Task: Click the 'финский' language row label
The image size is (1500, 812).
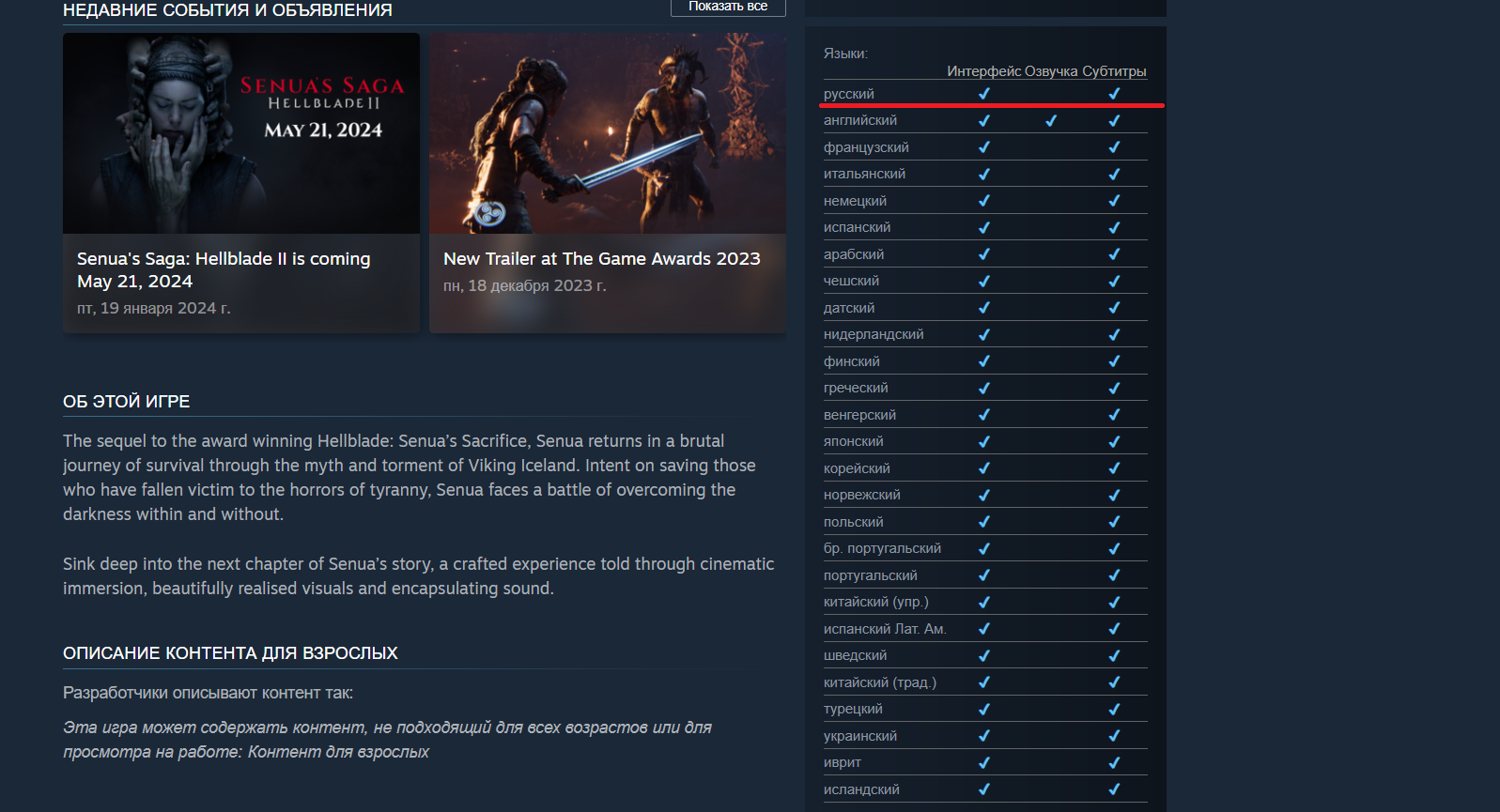Action: 852,361
